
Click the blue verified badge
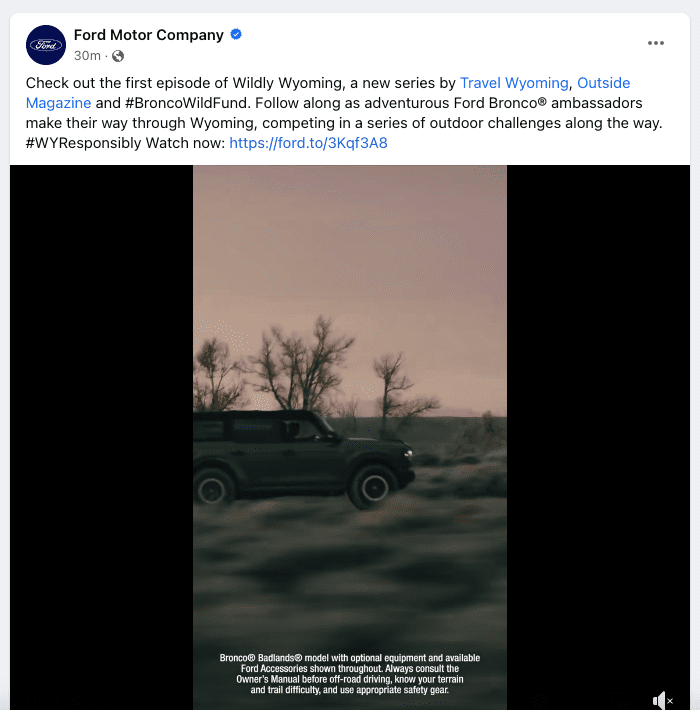point(236,34)
